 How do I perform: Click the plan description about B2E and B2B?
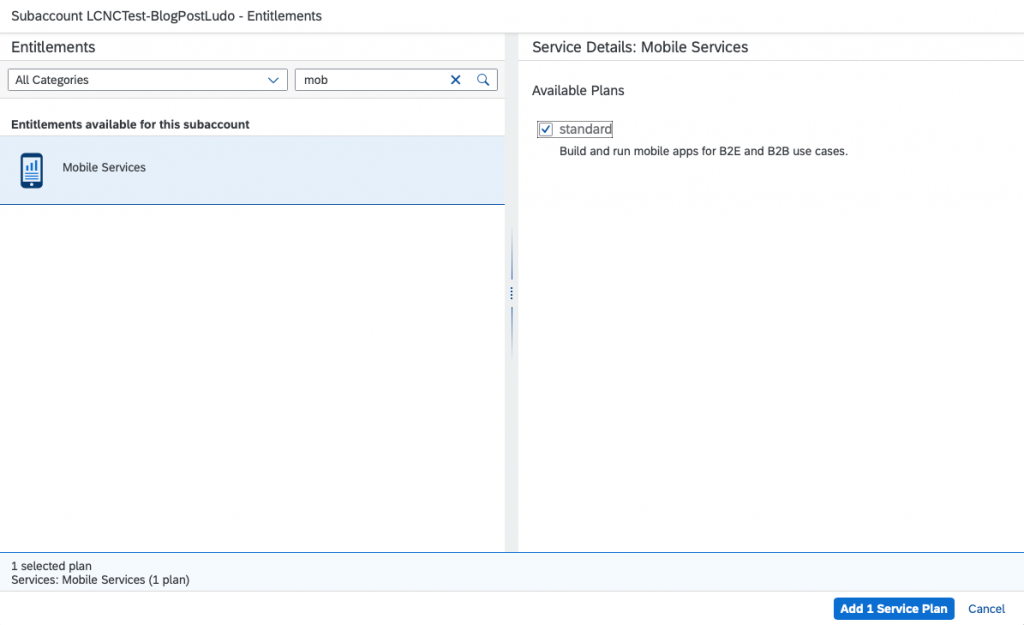703,151
